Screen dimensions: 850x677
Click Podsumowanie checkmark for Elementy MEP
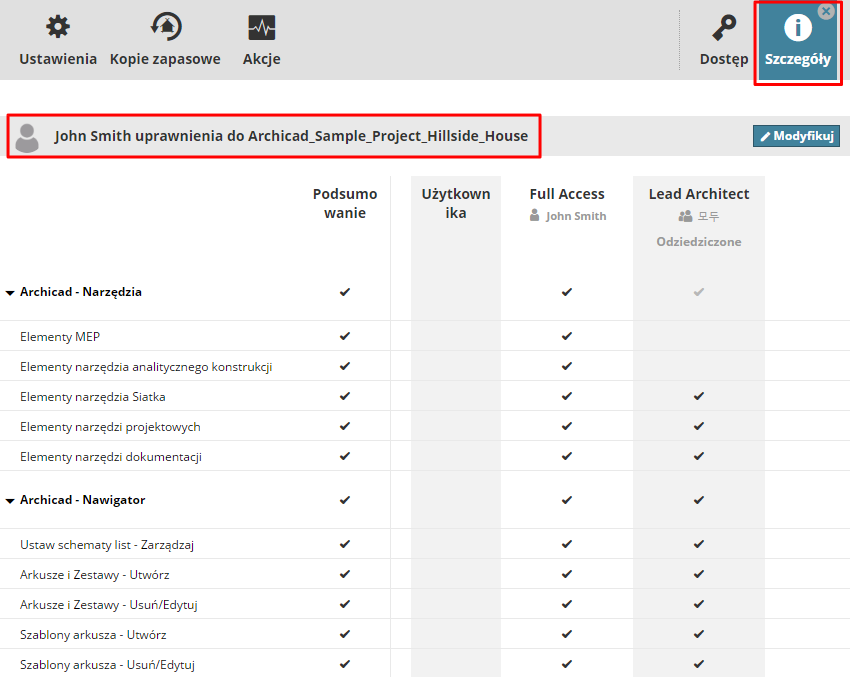[345, 336]
